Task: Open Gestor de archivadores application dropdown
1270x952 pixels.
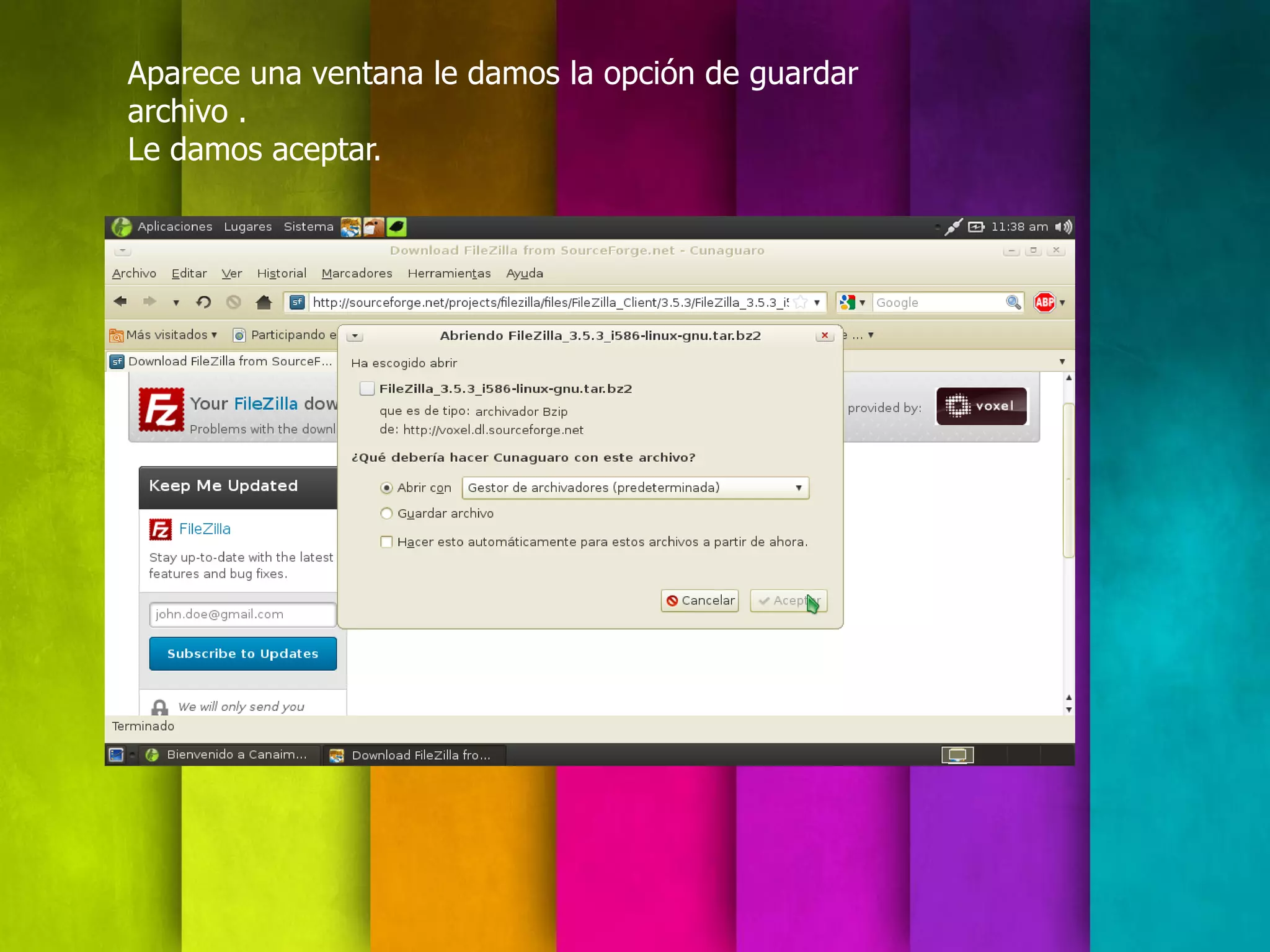Action: coord(636,488)
